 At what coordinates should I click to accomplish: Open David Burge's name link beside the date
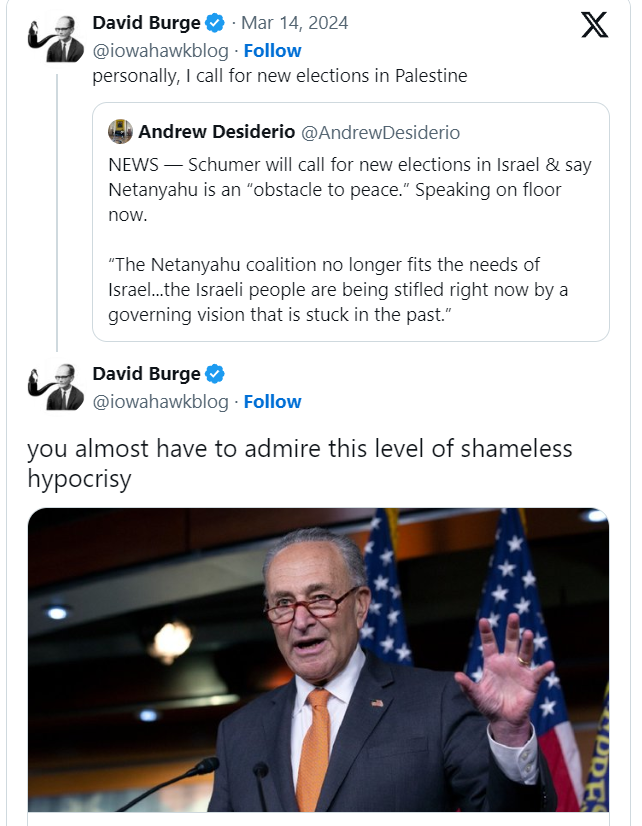pos(146,23)
